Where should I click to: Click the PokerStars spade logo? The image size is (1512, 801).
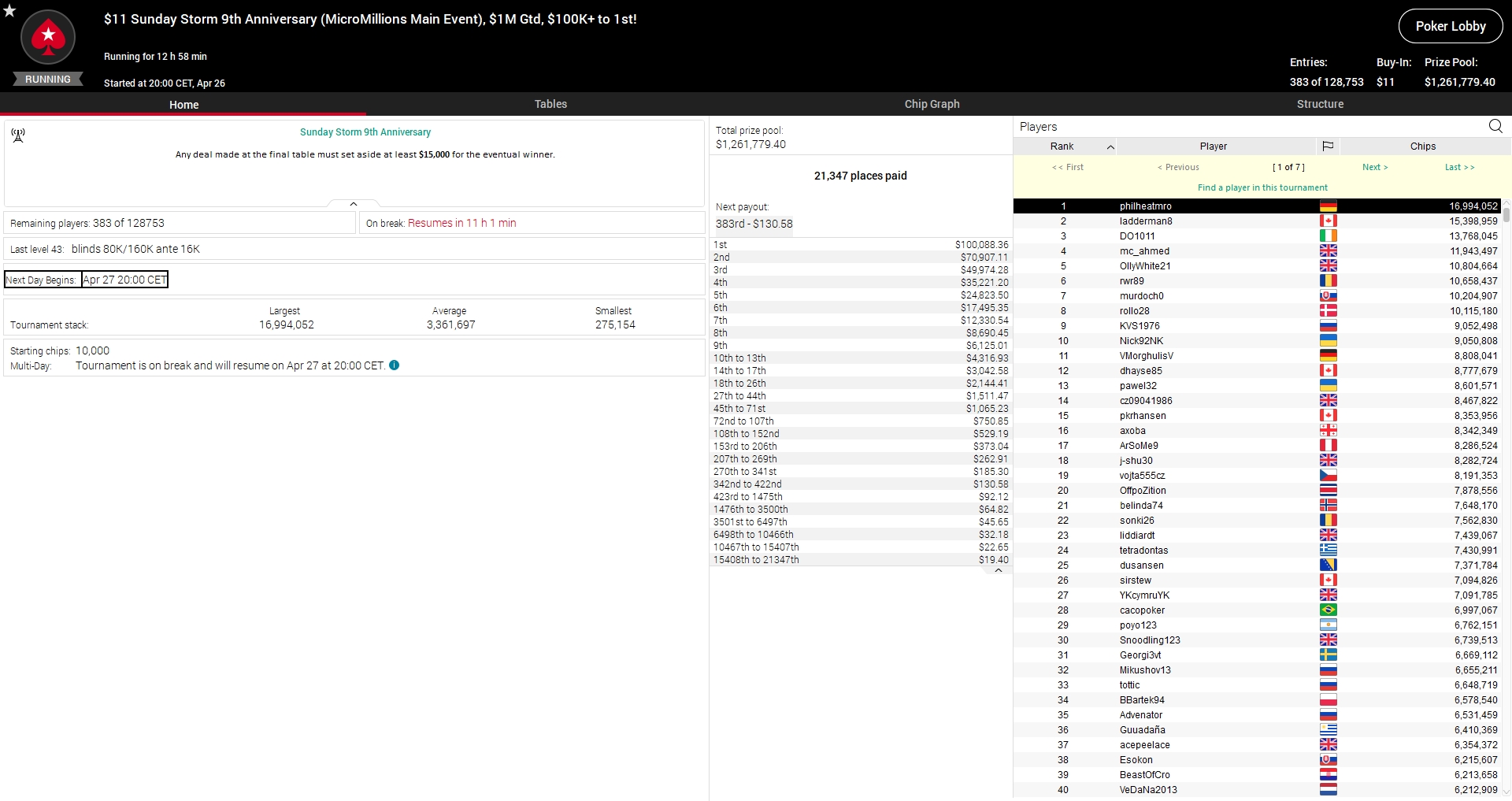[x=48, y=36]
